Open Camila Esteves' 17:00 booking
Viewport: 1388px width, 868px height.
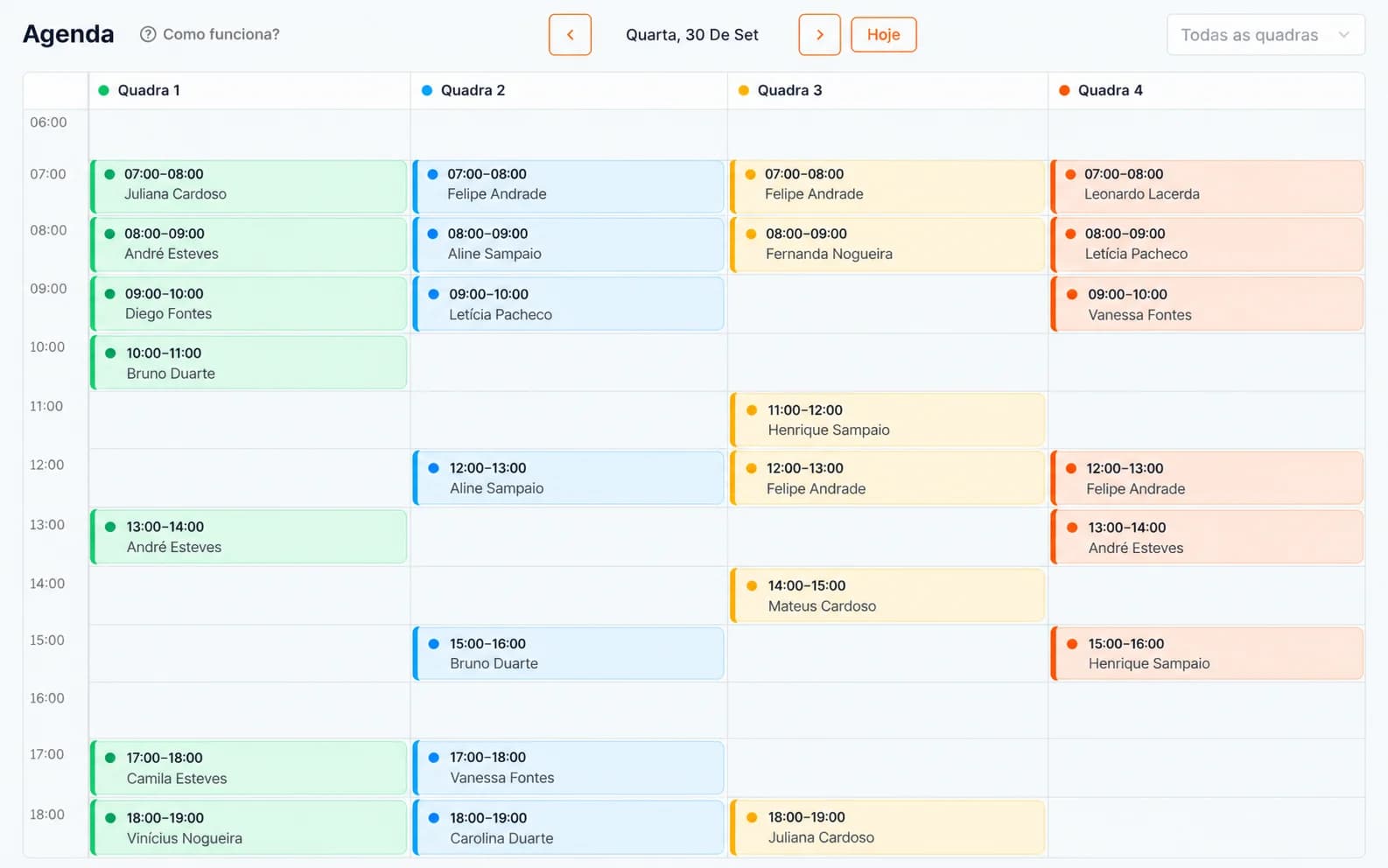click(249, 767)
